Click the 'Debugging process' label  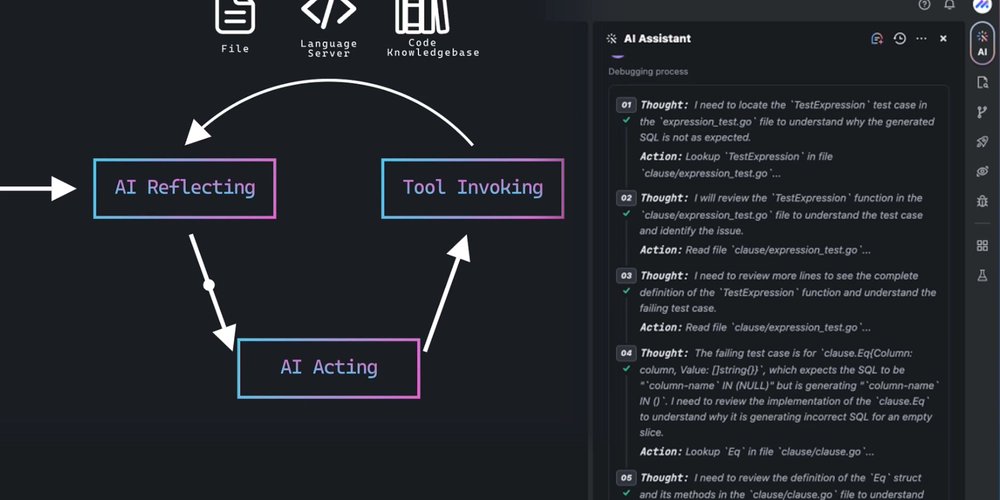click(648, 71)
